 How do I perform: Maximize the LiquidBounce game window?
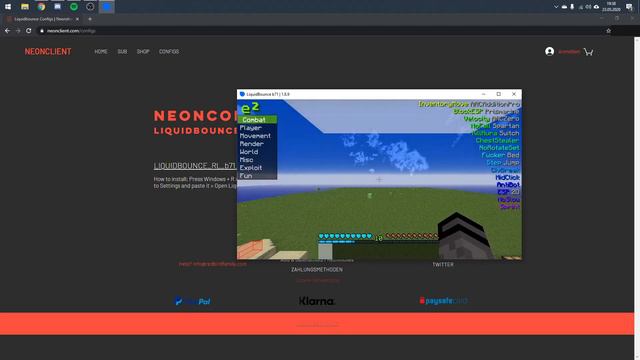[x=498, y=94]
